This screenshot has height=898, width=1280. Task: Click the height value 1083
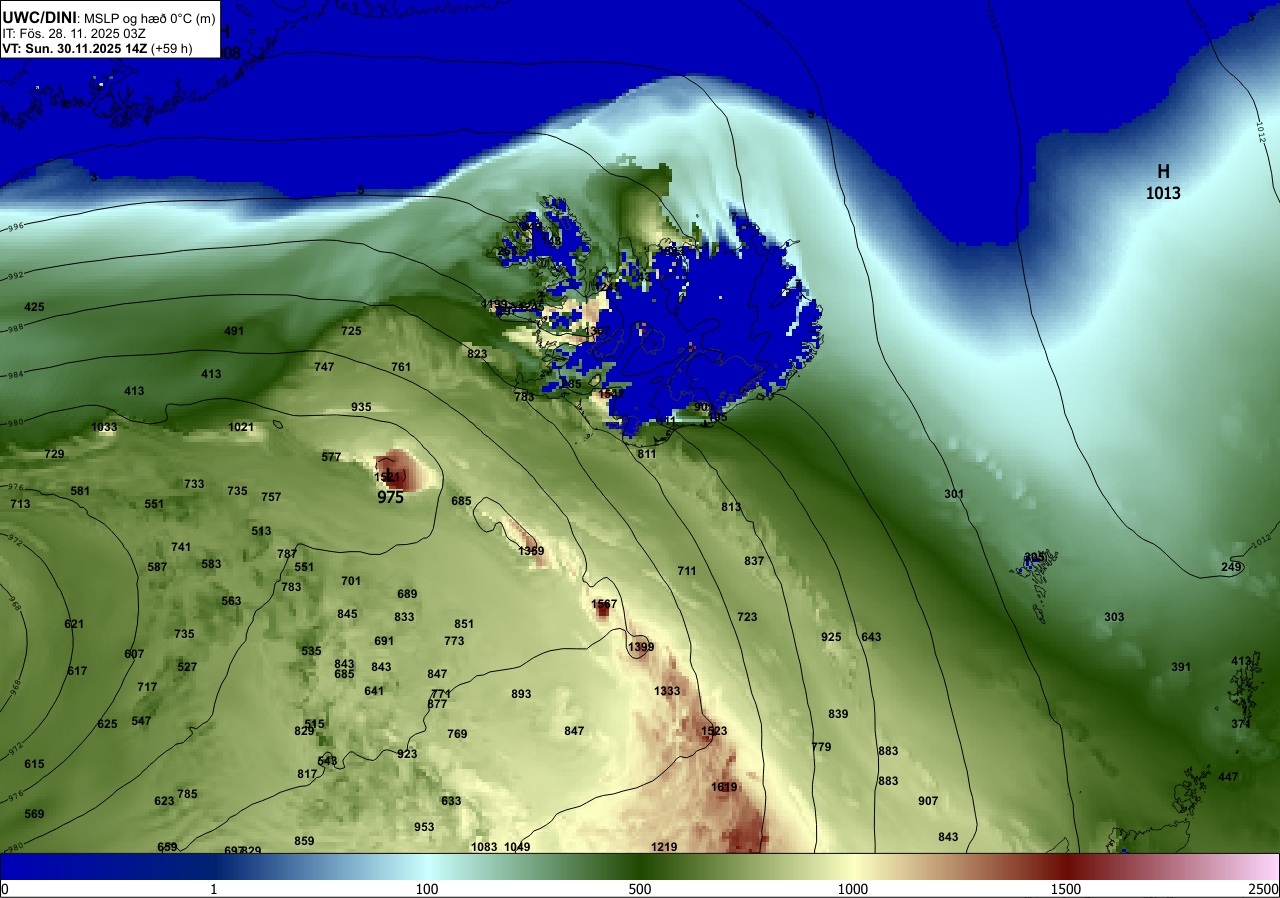[x=484, y=847]
